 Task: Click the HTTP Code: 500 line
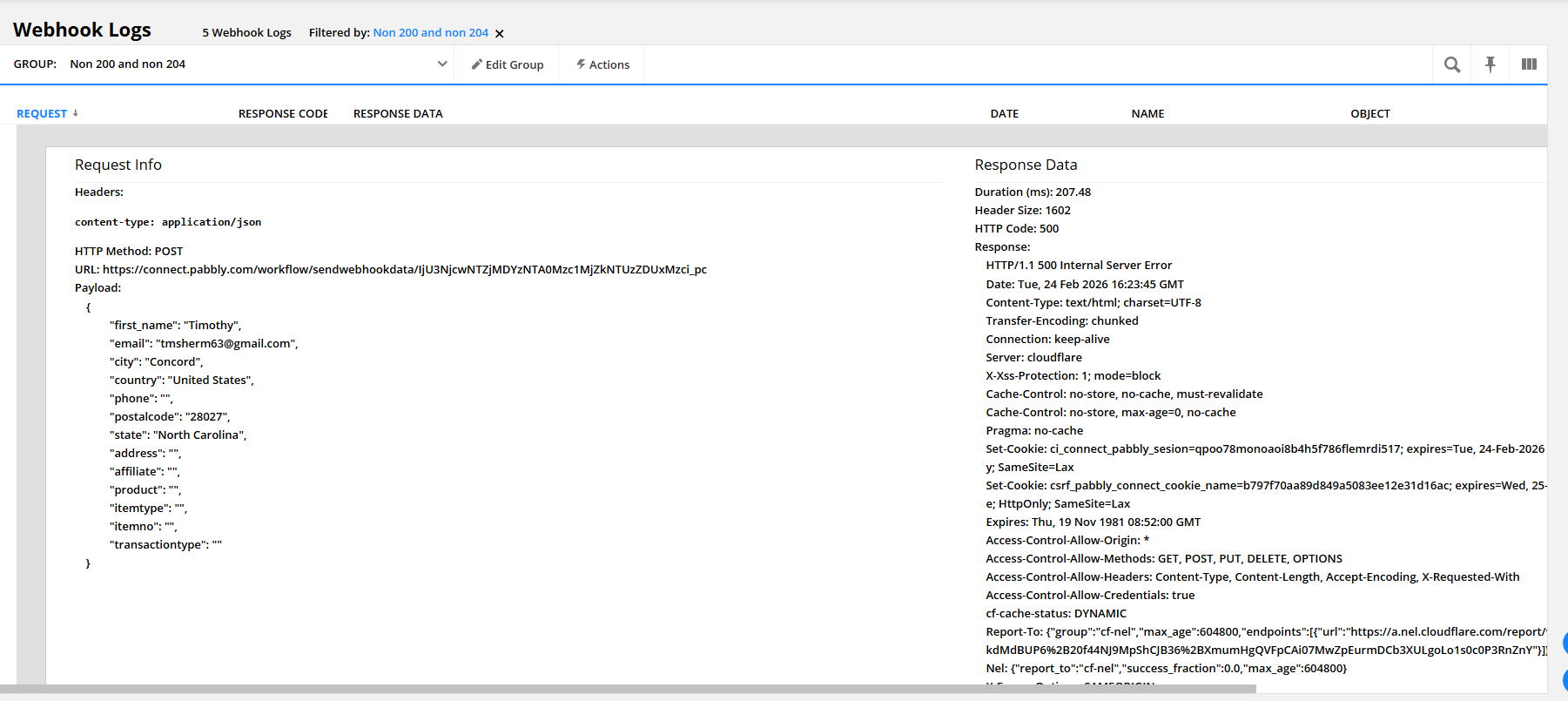(1016, 228)
